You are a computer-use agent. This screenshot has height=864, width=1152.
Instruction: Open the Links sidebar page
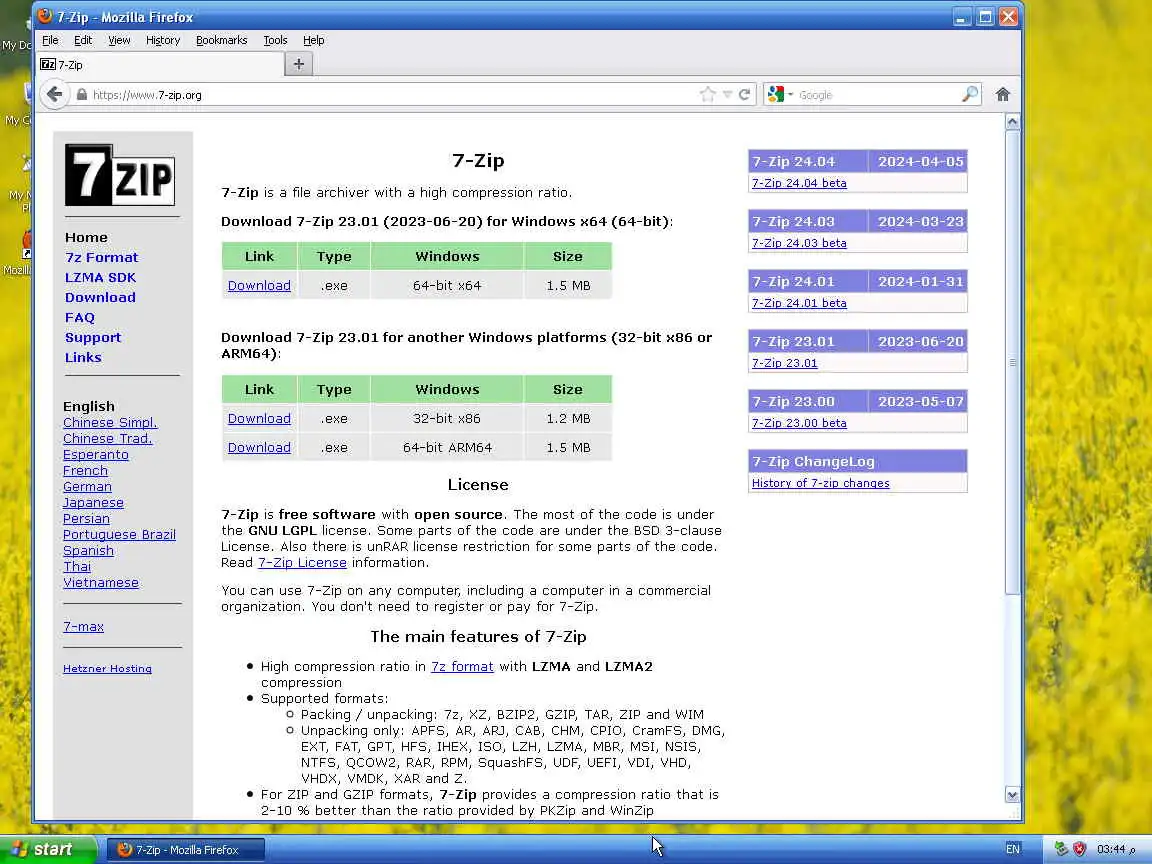tap(83, 357)
